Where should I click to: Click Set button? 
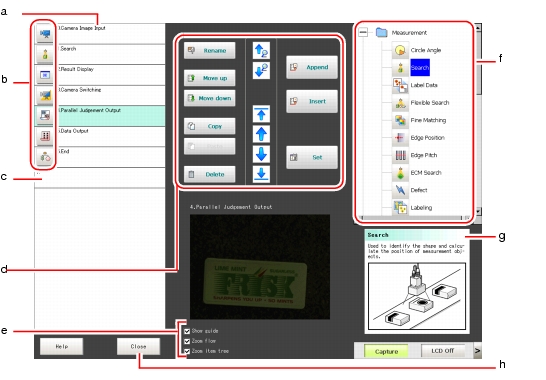click(x=312, y=157)
